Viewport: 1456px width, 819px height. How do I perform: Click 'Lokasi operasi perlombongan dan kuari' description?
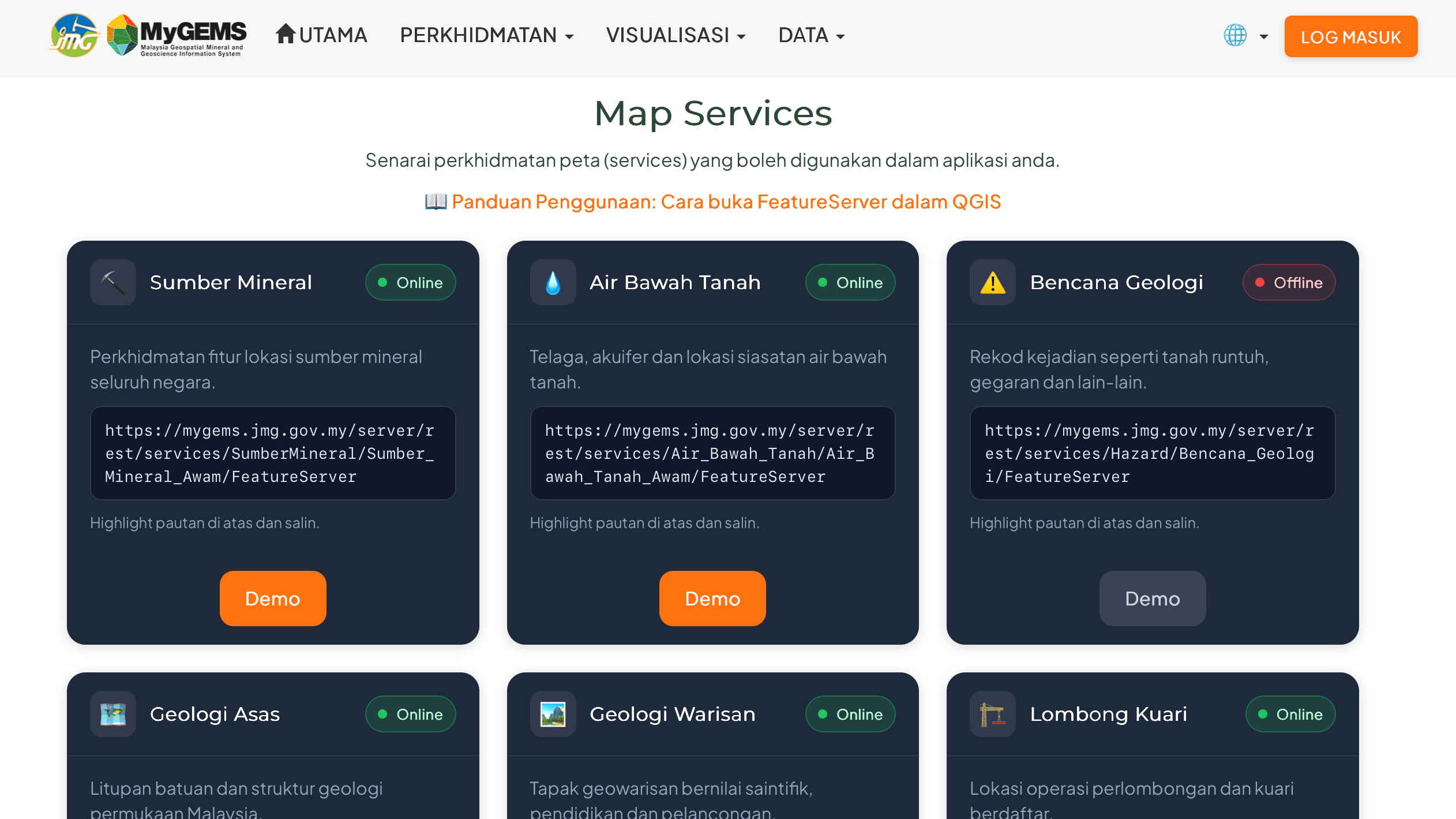coord(1132,799)
